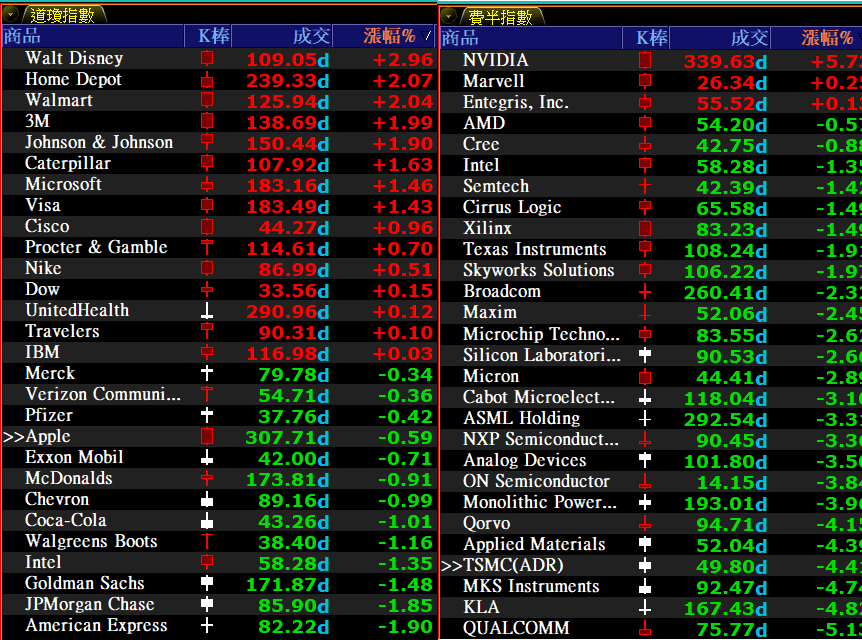
Task: Select Skyworks Solutions row
Action: [651, 270]
